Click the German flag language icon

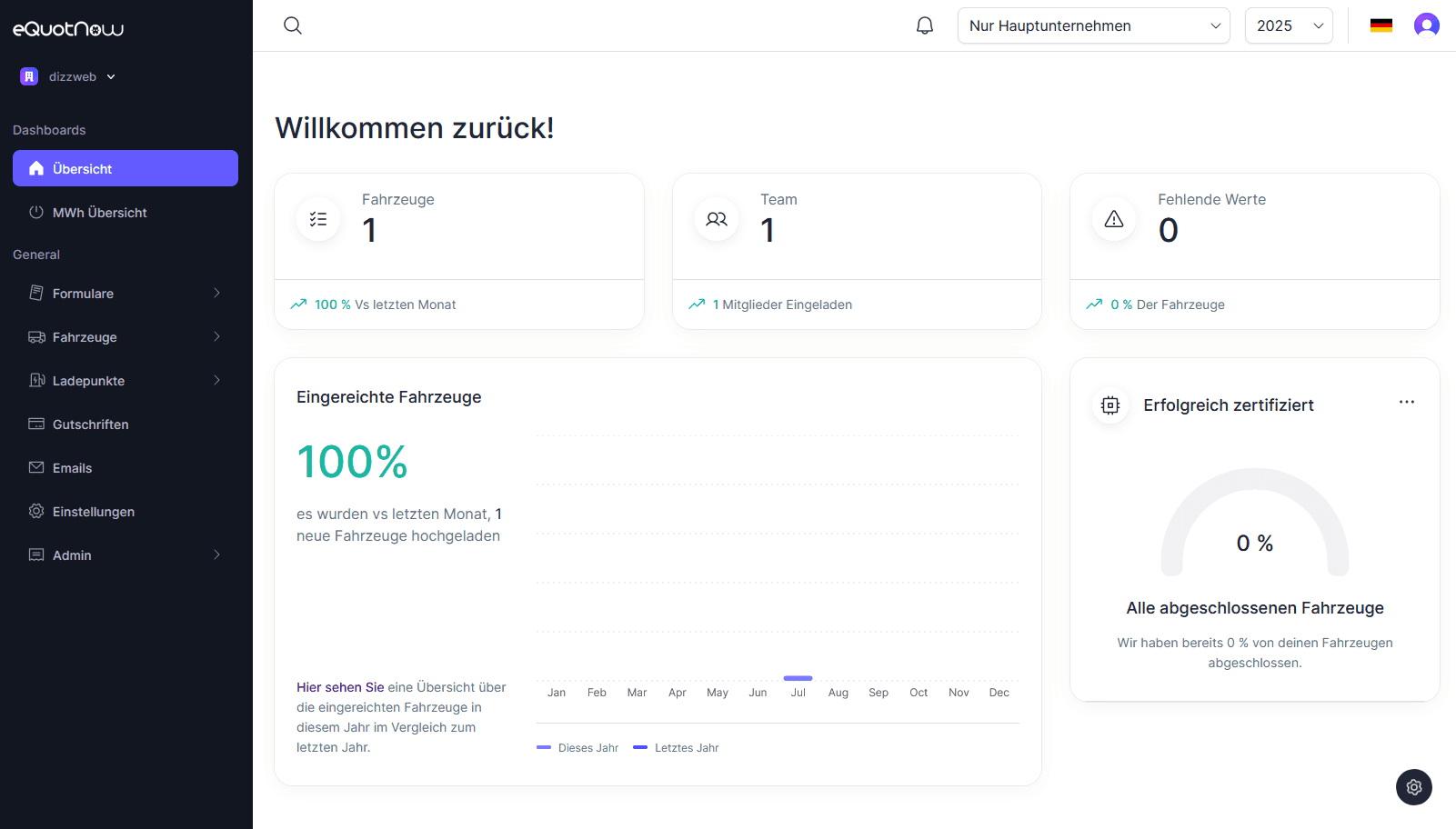click(x=1381, y=25)
